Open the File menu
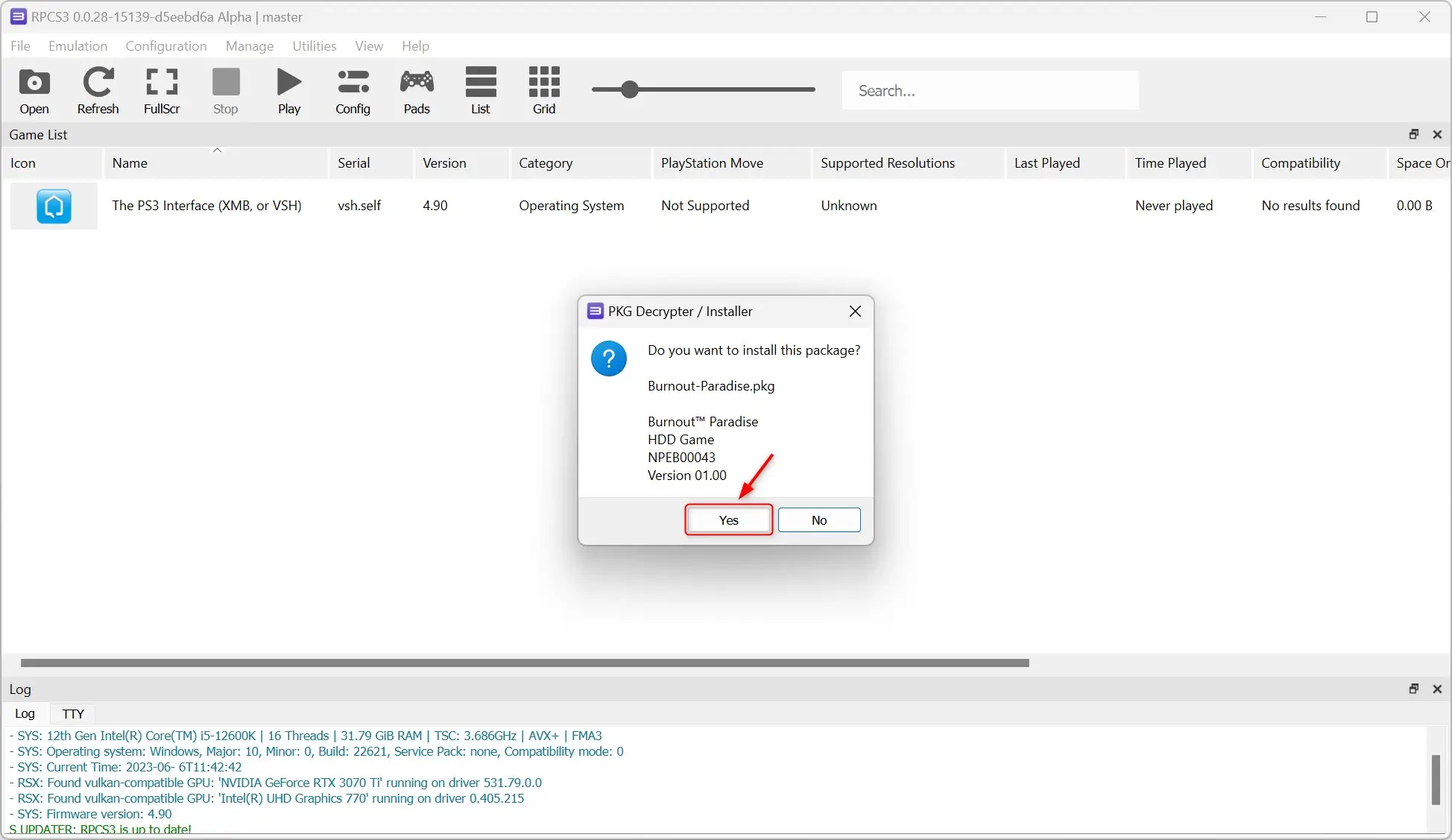Viewport: 1452px width, 840px height. pyautogui.click(x=21, y=45)
